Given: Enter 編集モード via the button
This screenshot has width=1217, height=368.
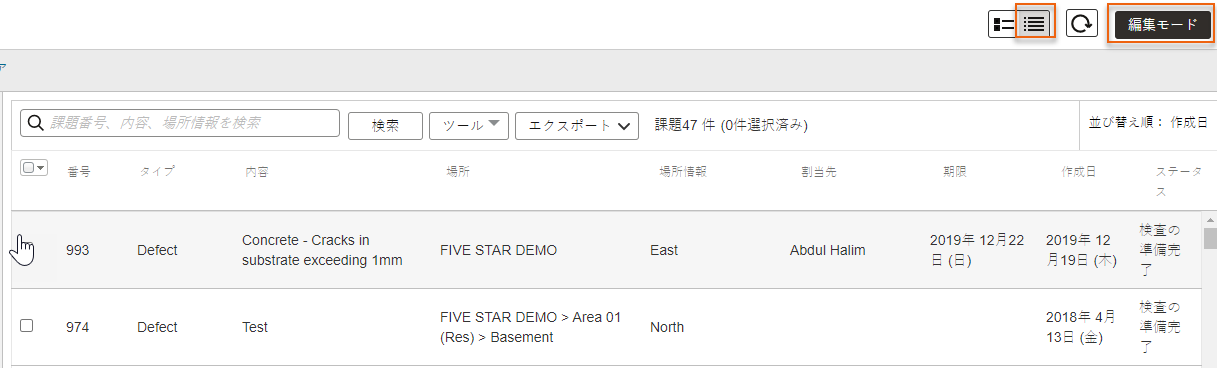Looking at the screenshot, I should click(1162, 25).
